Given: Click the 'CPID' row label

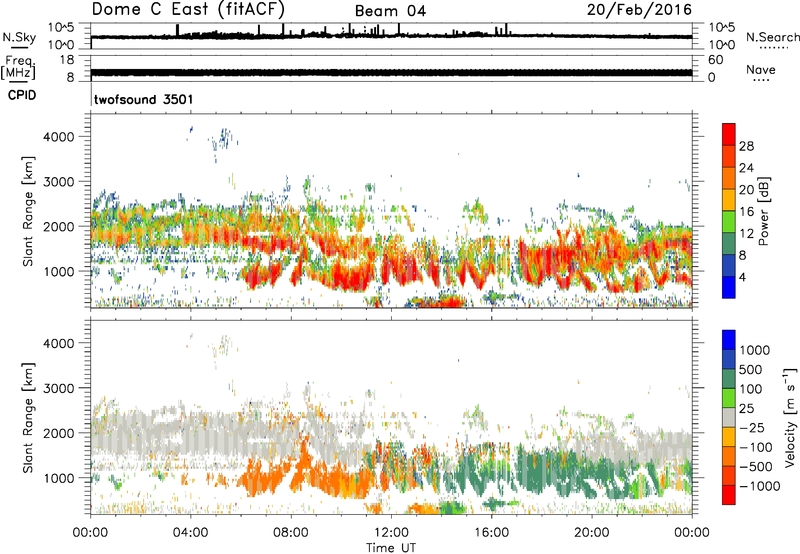Looking at the screenshot, I should point(22,95).
